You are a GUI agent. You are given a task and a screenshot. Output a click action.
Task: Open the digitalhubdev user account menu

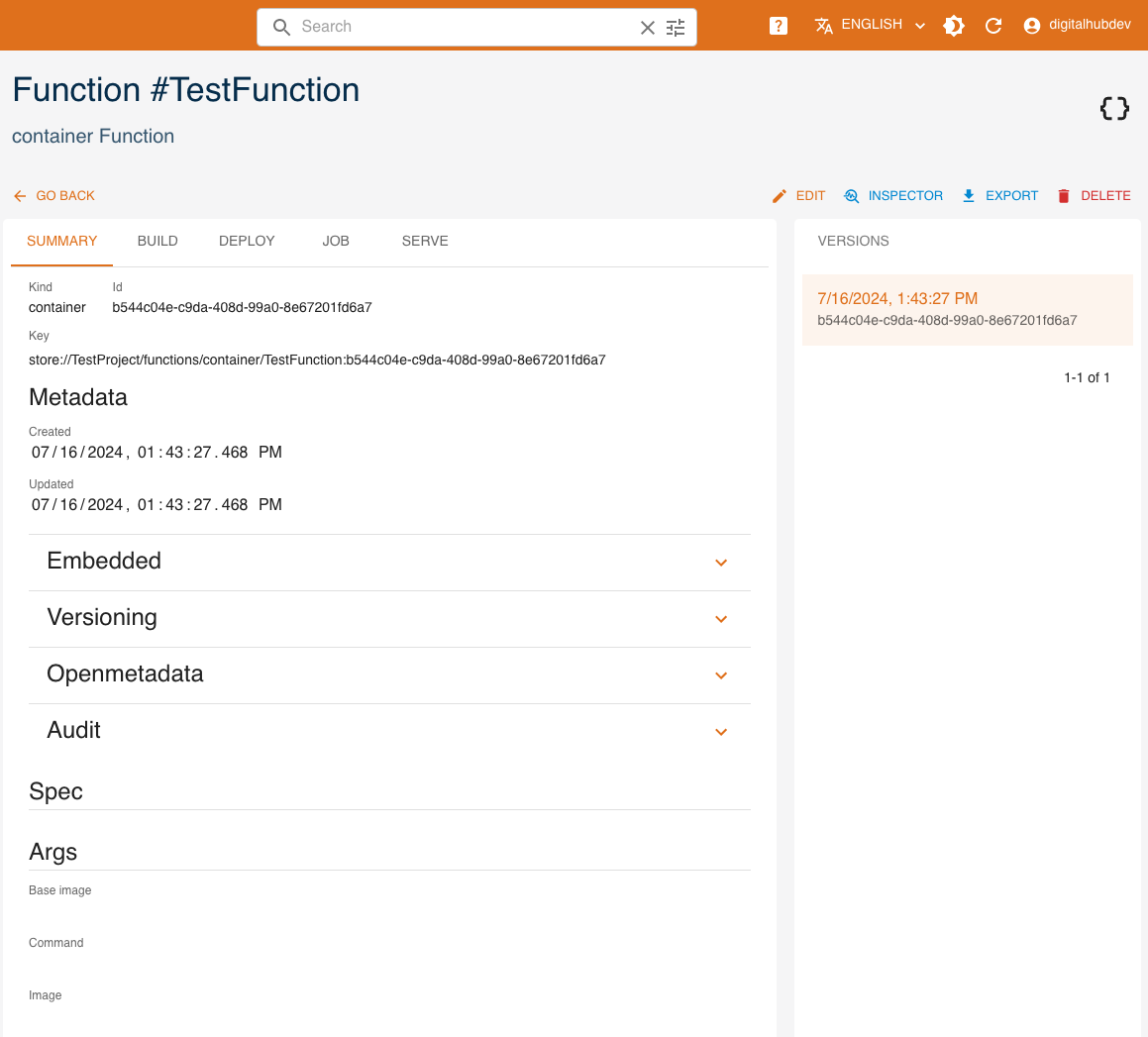(x=1077, y=26)
